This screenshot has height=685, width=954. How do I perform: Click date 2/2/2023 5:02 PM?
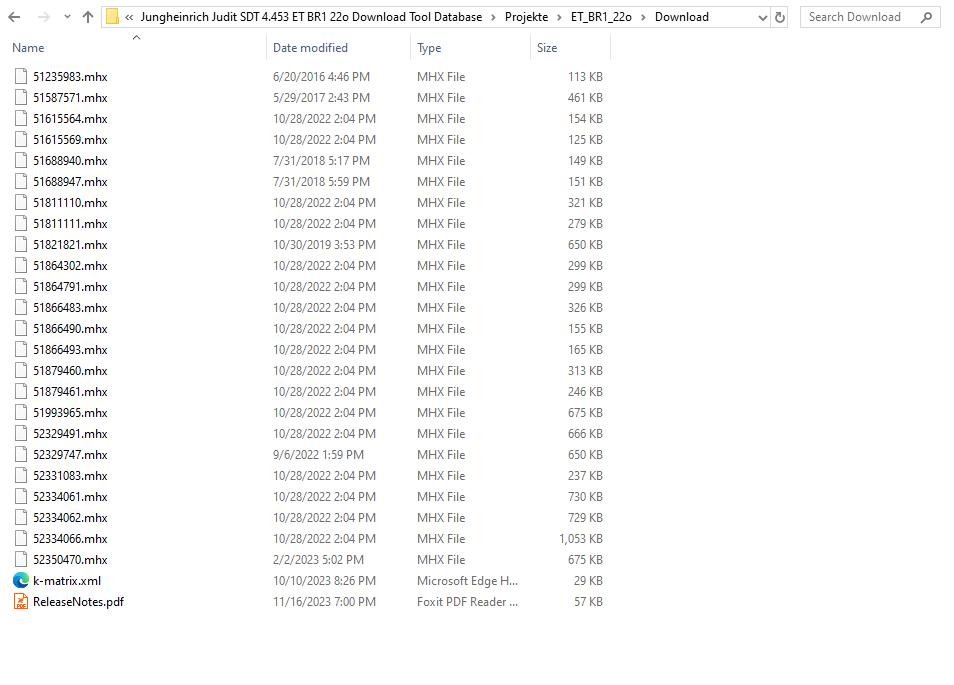[318, 560]
